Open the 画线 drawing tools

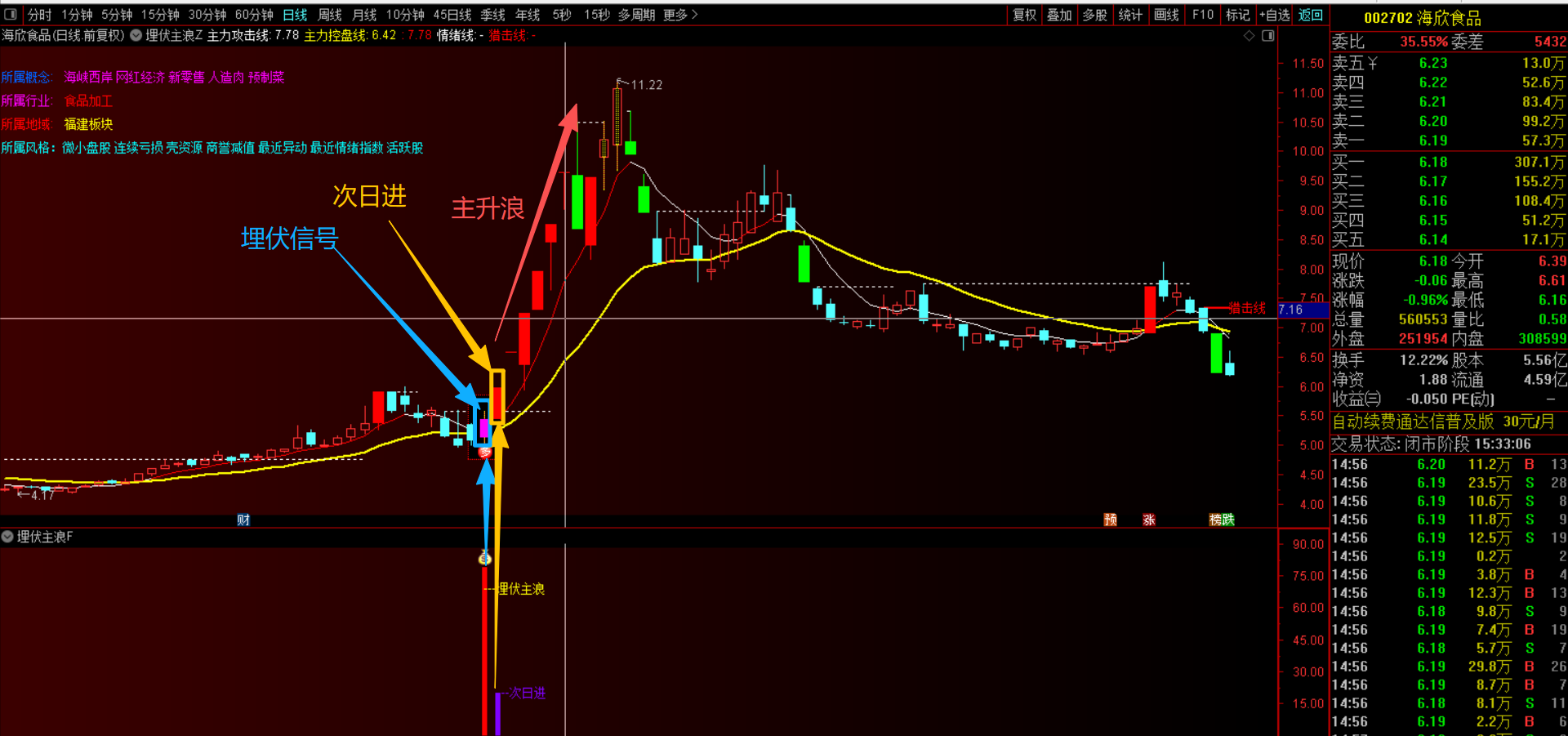[1166, 15]
